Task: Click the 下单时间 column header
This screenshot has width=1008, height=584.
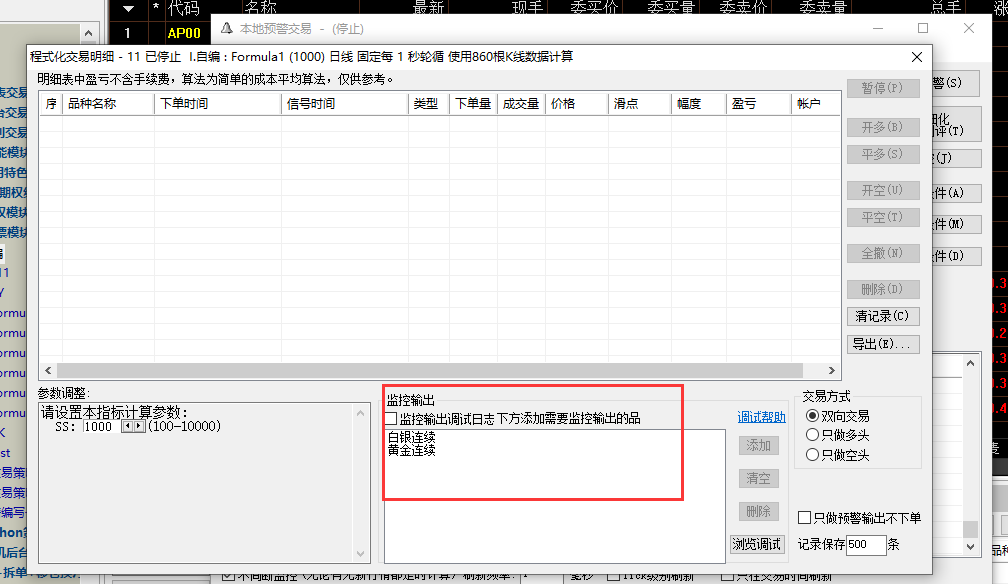Action: (x=218, y=104)
